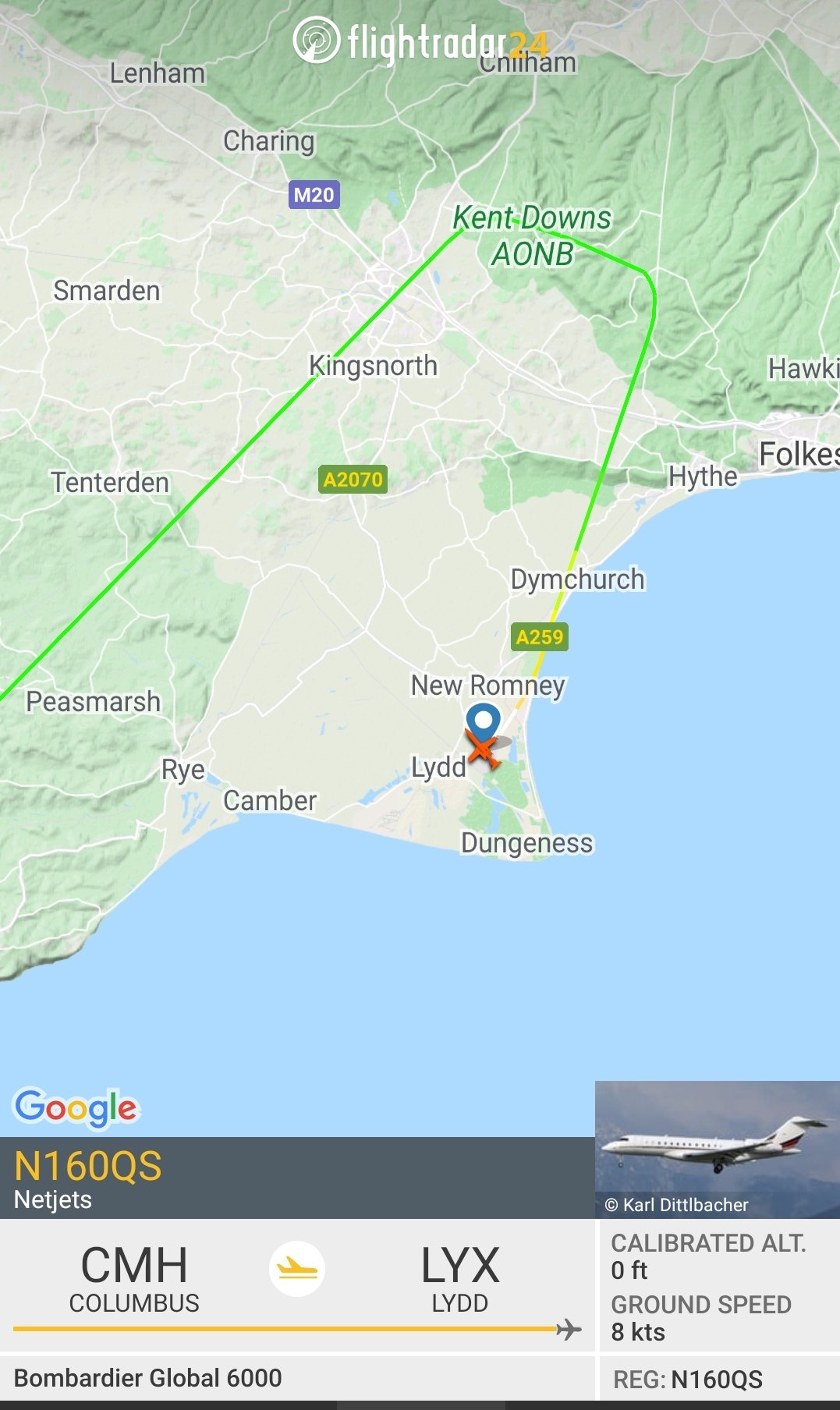This screenshot has width=840, height=1410.
Task: Tap the Bombardier Global 6000 aircraft type
Action: 148,1378
